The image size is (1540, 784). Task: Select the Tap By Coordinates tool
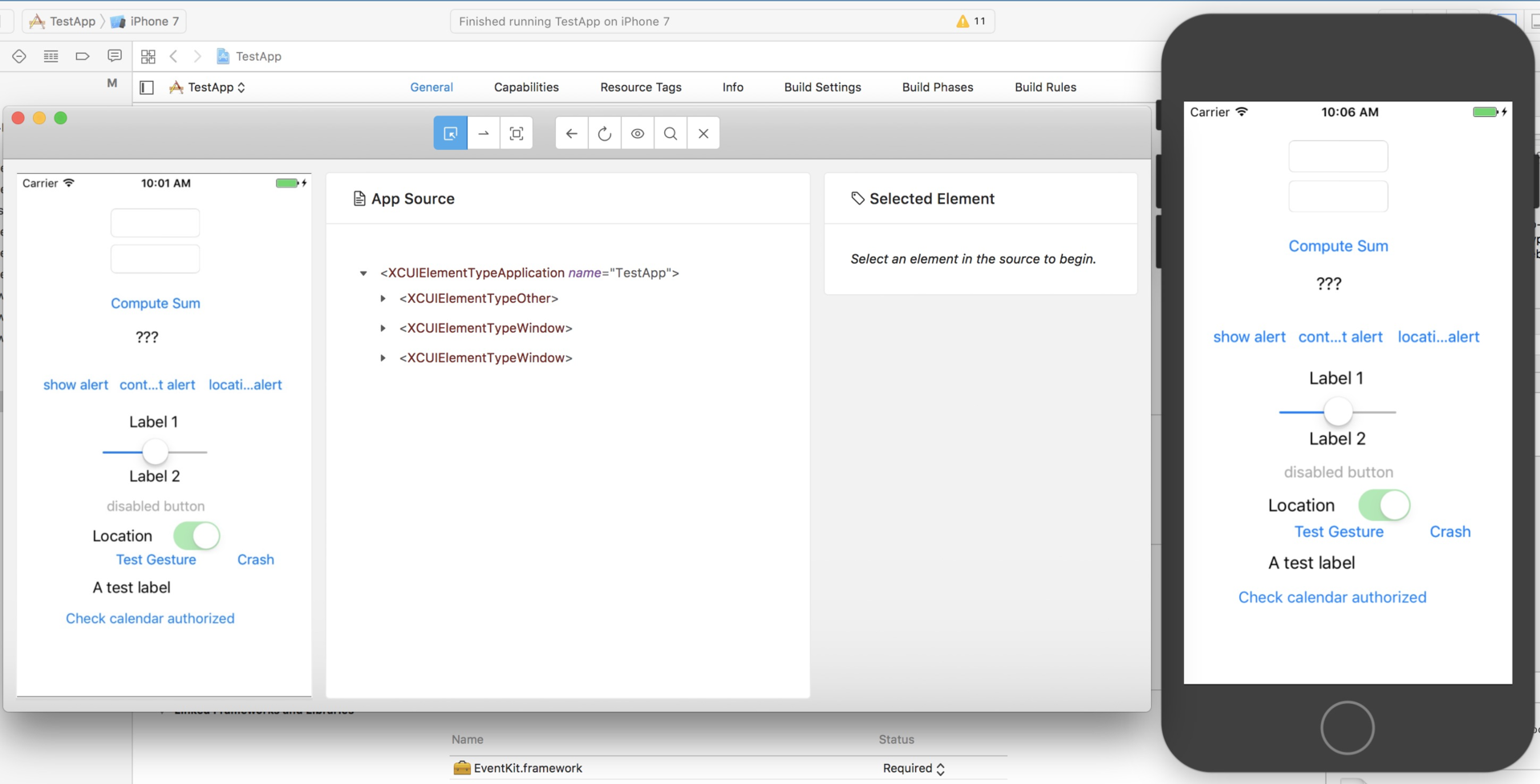(517, 133)
